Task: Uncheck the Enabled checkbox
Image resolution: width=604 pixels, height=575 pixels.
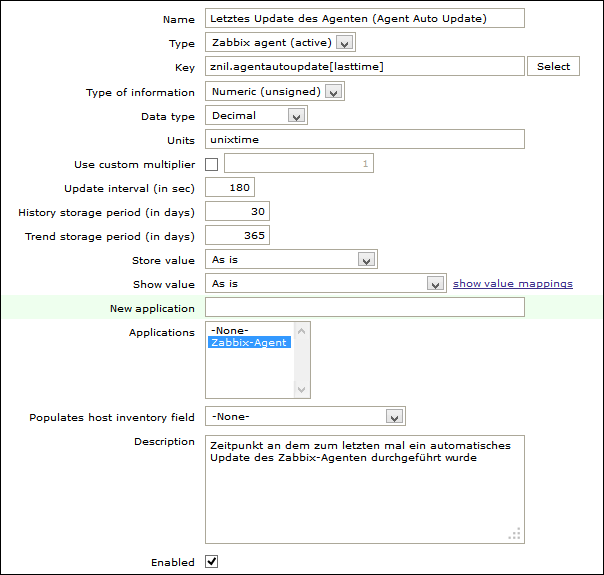Action: (x=211, y=562)
